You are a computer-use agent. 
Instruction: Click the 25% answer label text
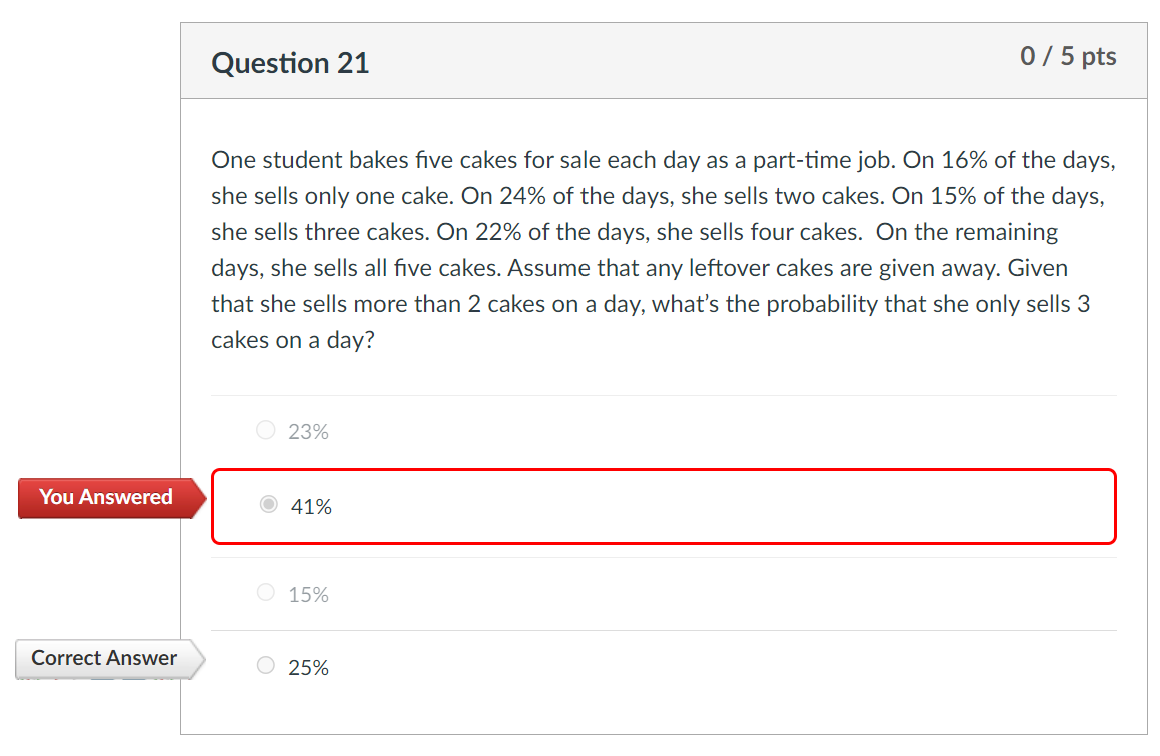[x=310, y=666]
